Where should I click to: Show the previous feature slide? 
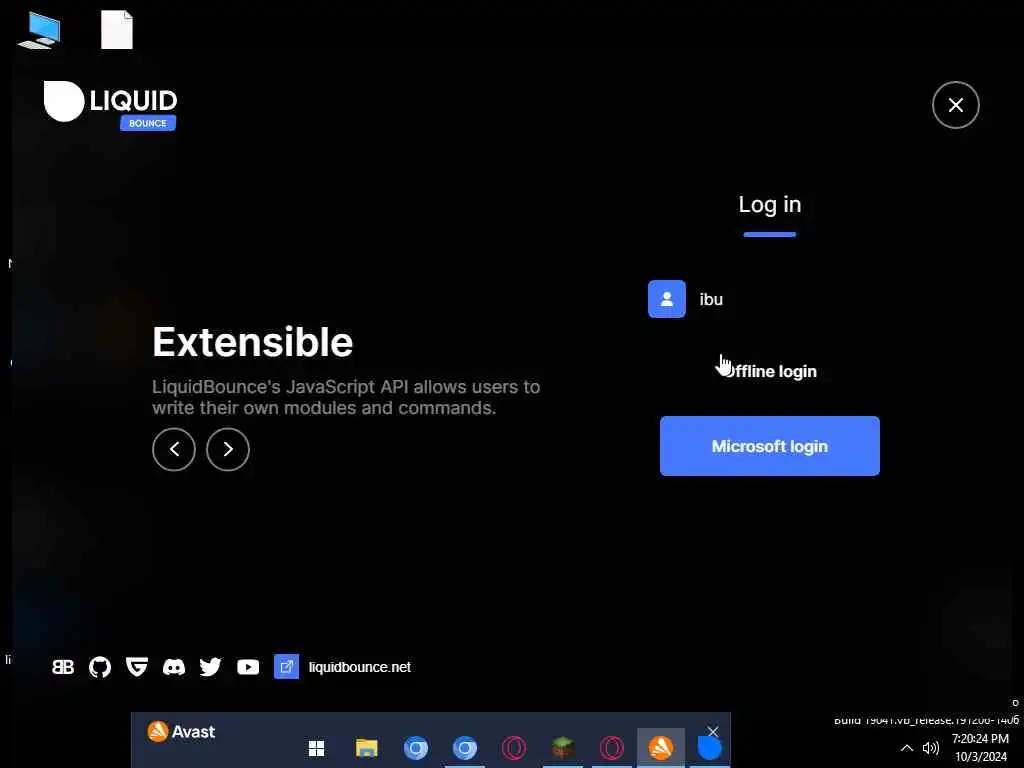coord(174,449)
